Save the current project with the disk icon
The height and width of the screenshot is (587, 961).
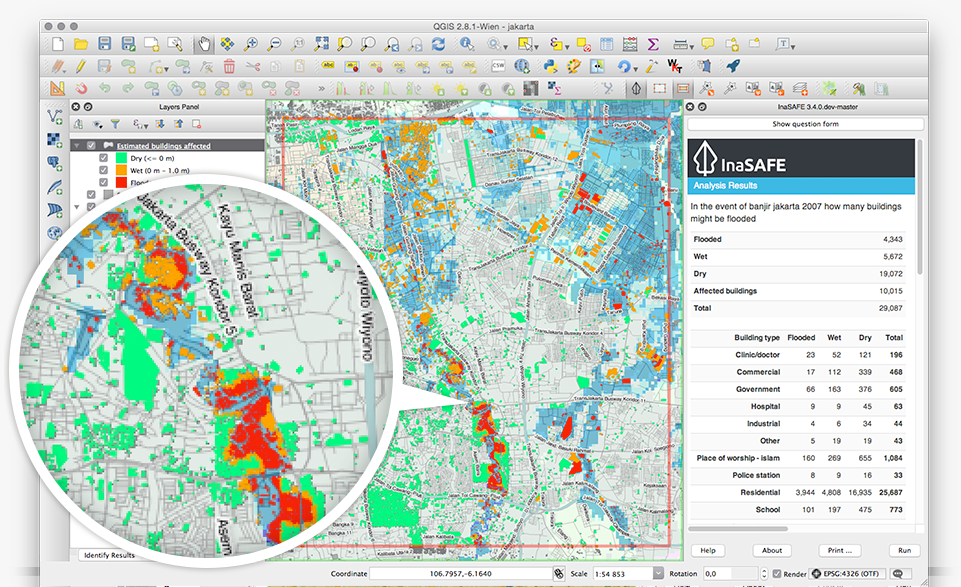pos(105,44)
